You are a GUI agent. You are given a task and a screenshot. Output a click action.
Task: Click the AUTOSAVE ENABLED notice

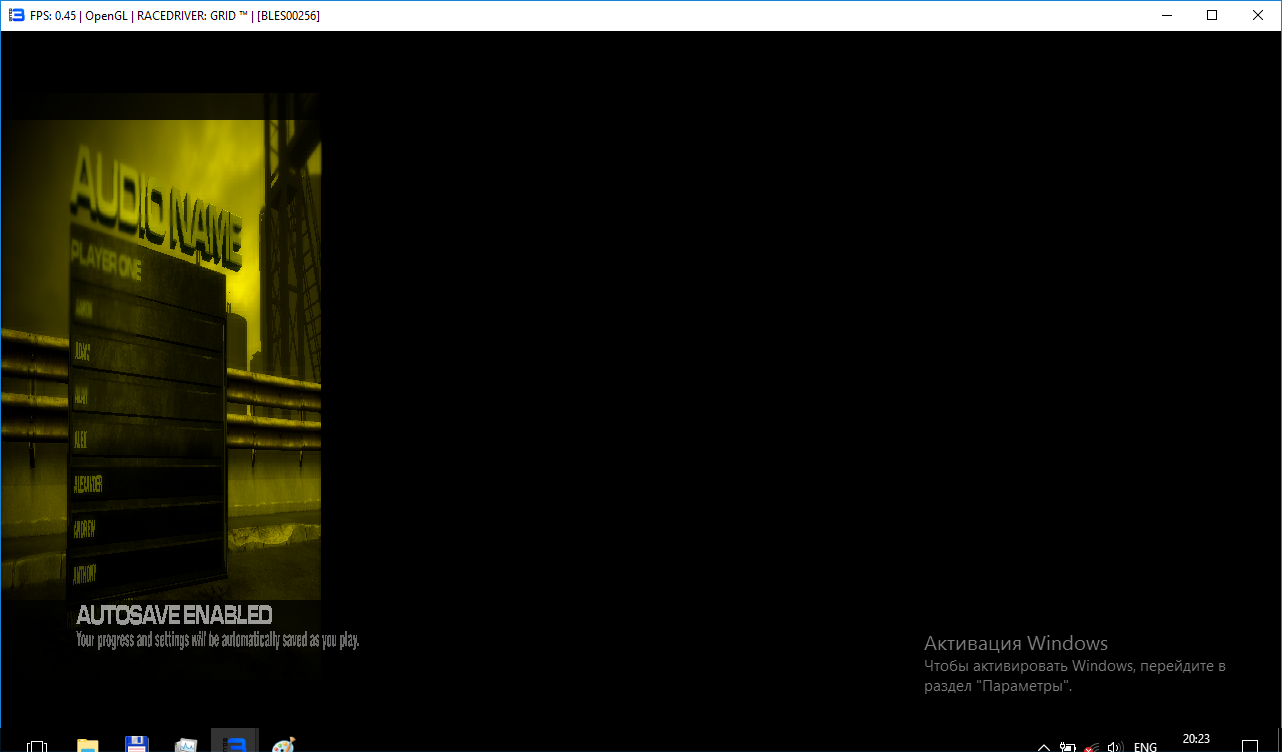(x=174, y=614)
